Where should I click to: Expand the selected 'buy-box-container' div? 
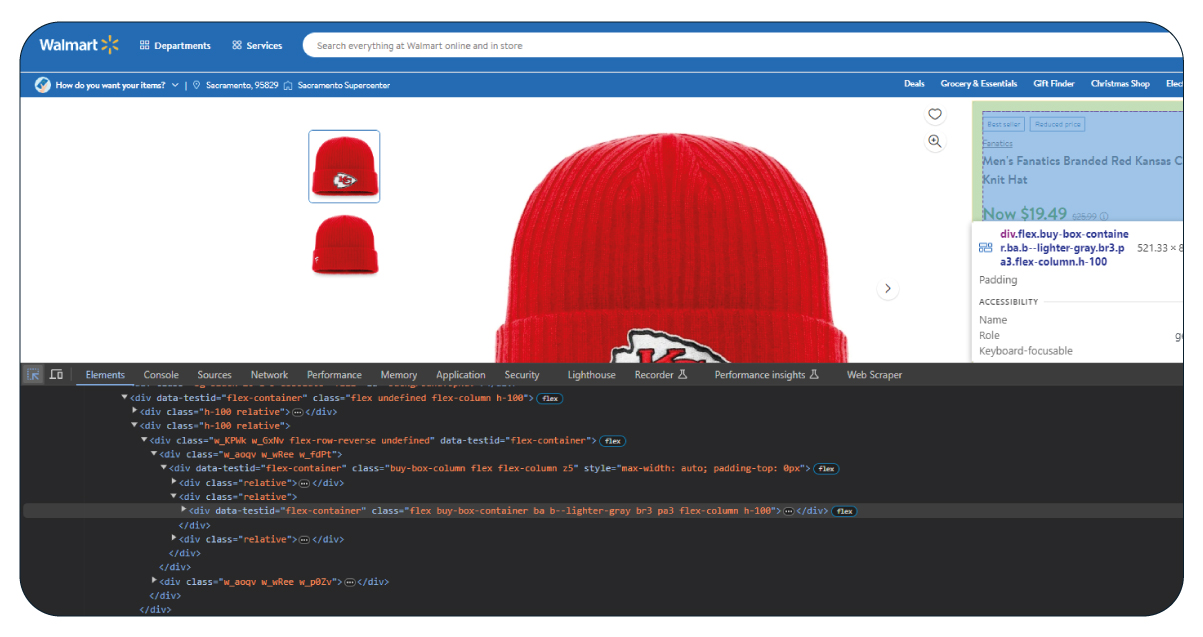pos(184,510)
